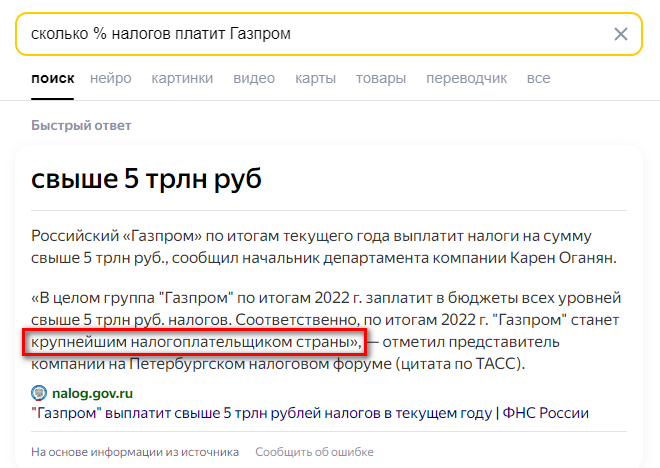660x468 pixels.
Task: Click На основе информации из источника text
Action: tap(135, 452)
